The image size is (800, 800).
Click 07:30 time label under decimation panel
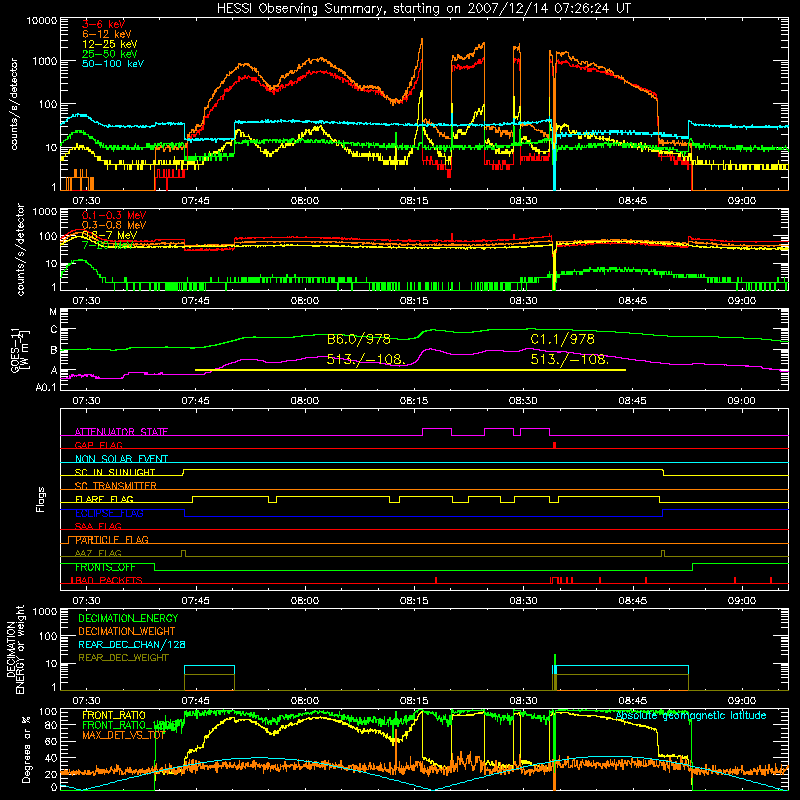tap(86, 701)
